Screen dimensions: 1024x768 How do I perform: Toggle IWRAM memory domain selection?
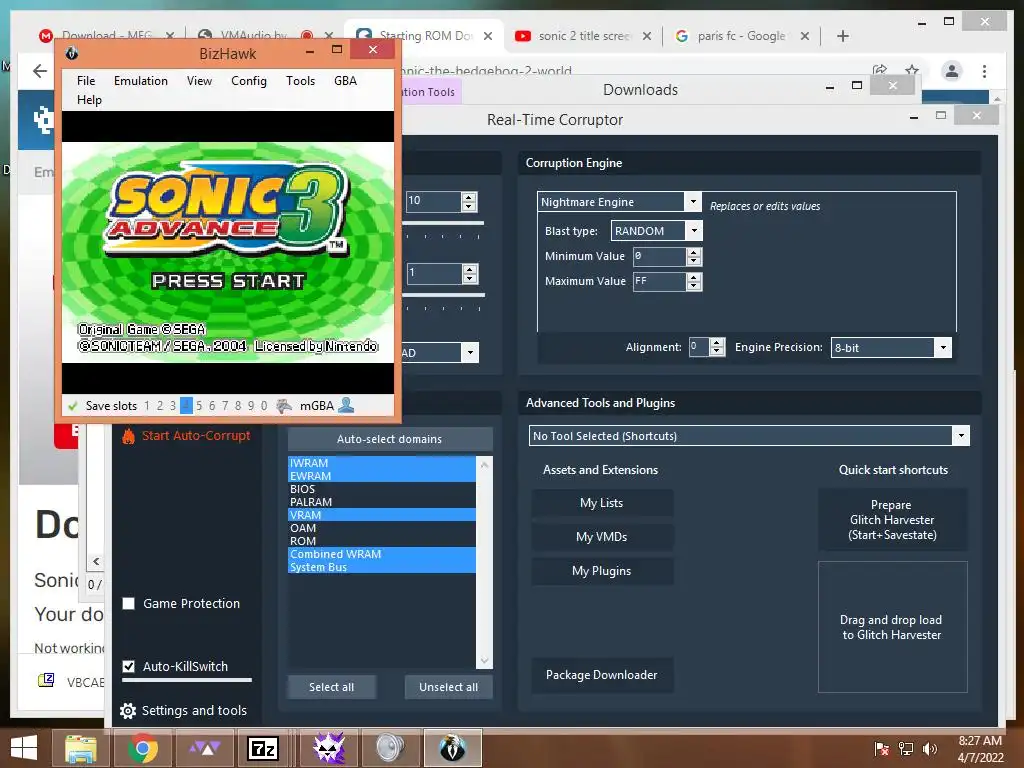381,463
